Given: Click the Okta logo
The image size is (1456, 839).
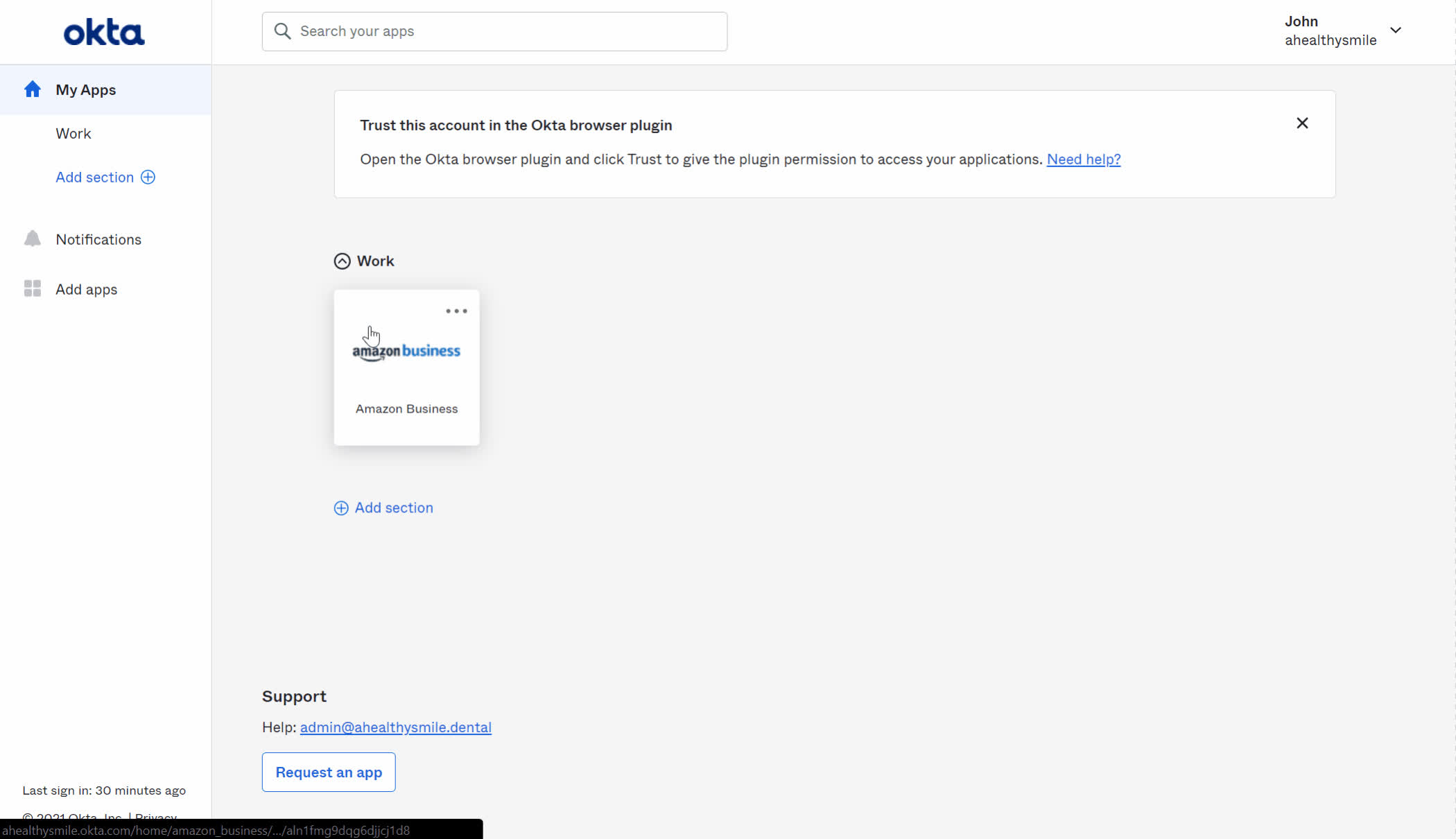Looking at the screenshot, I should point(104,33).
